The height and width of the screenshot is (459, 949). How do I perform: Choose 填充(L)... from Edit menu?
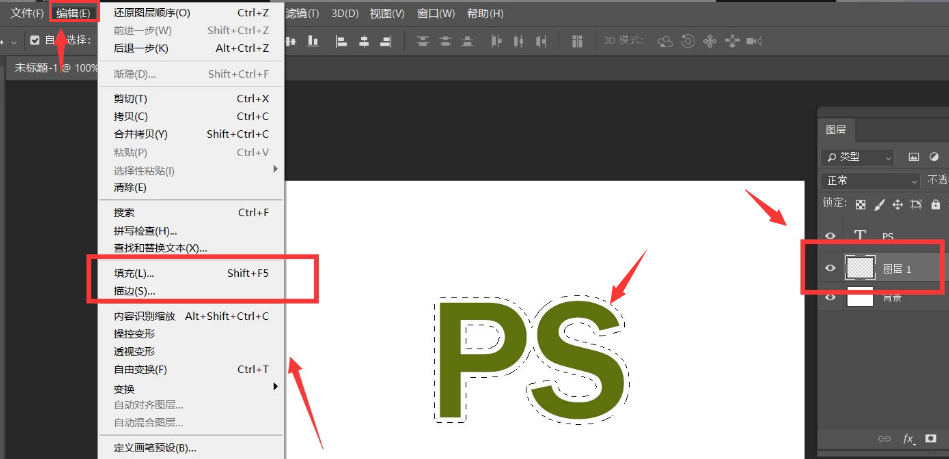click(x=134, y=272)
